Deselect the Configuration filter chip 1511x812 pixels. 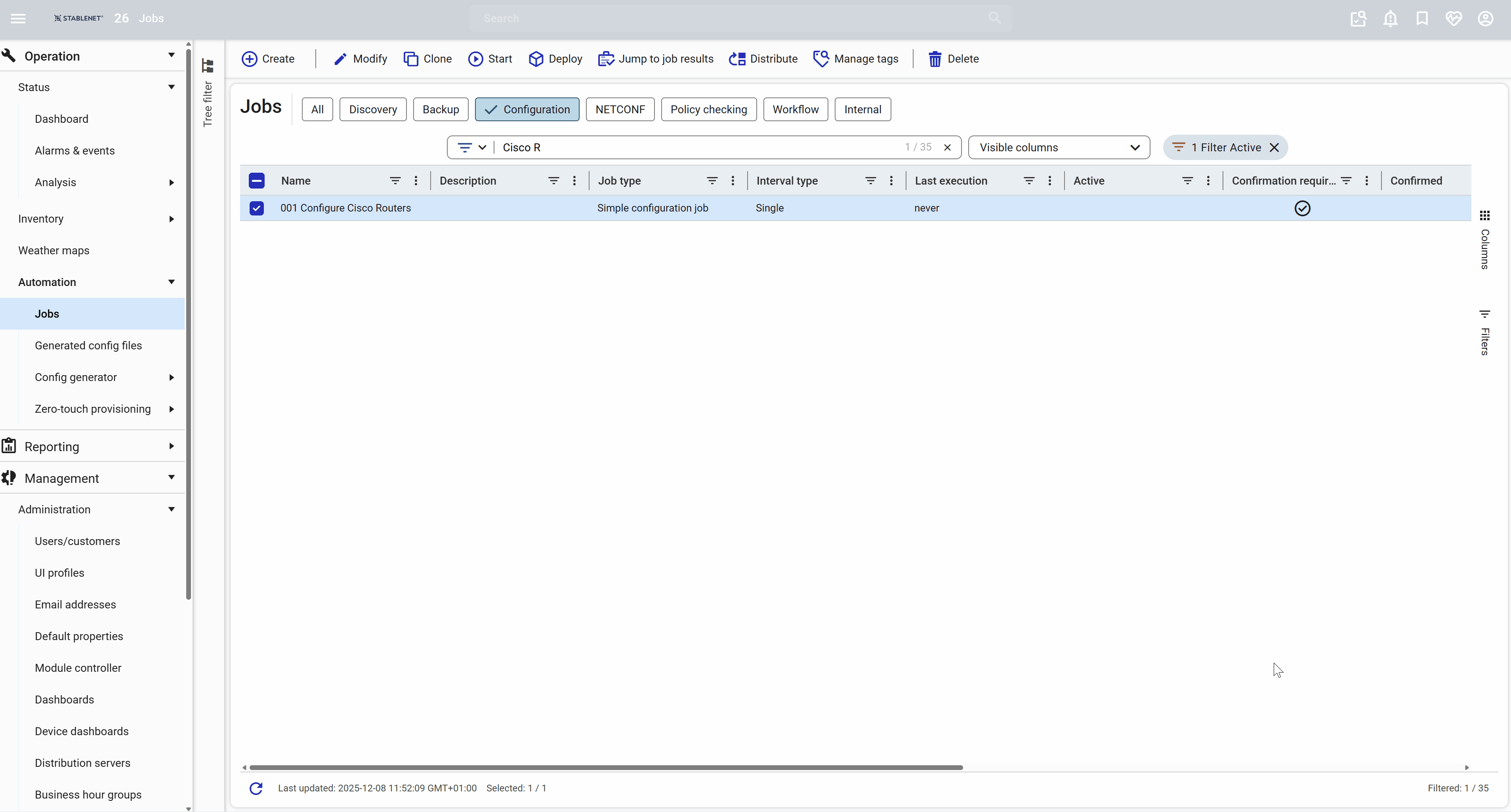(527, 110)
